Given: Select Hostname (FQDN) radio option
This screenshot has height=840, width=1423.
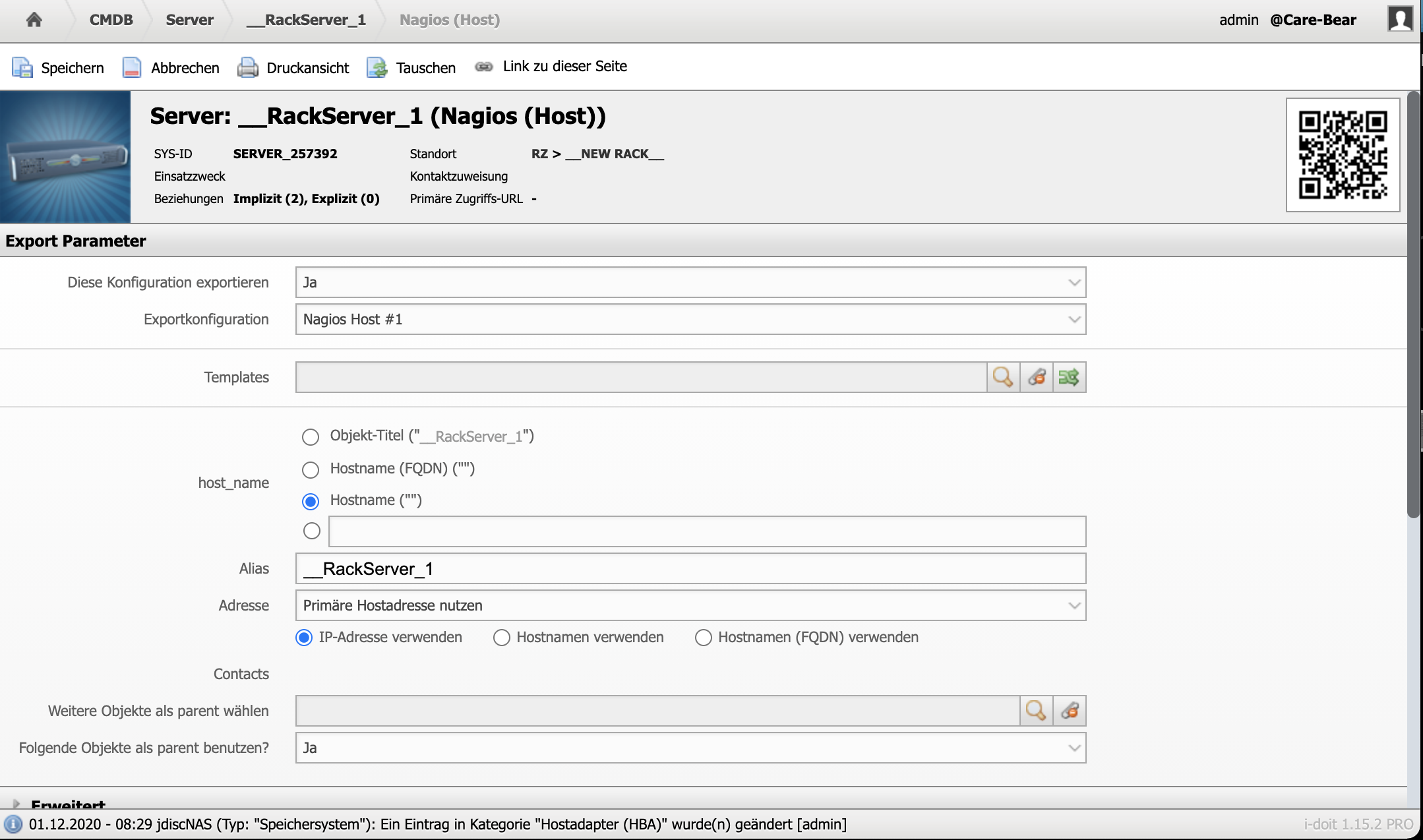Looking at the screenshot, I should [x=311, y=469].
